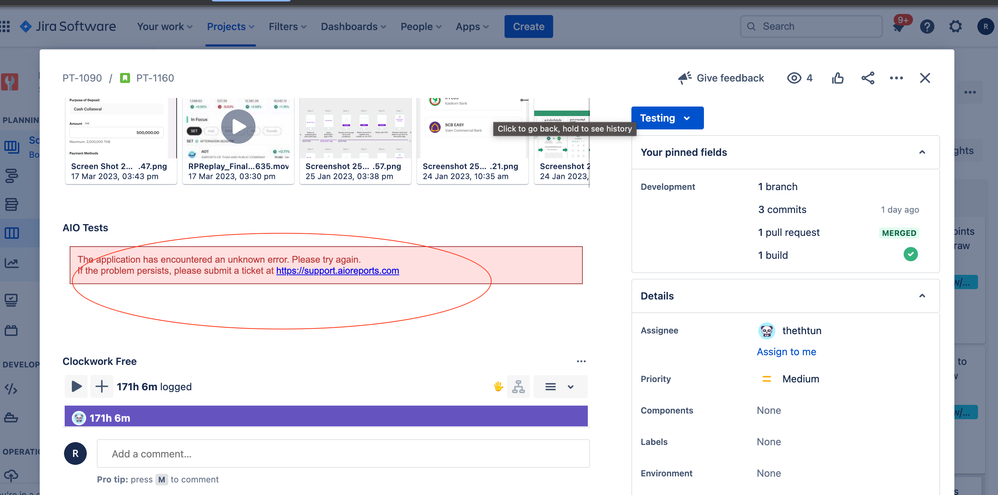Open the Projects menu
This screenshot has width=998, height=495.
(230, 27)
